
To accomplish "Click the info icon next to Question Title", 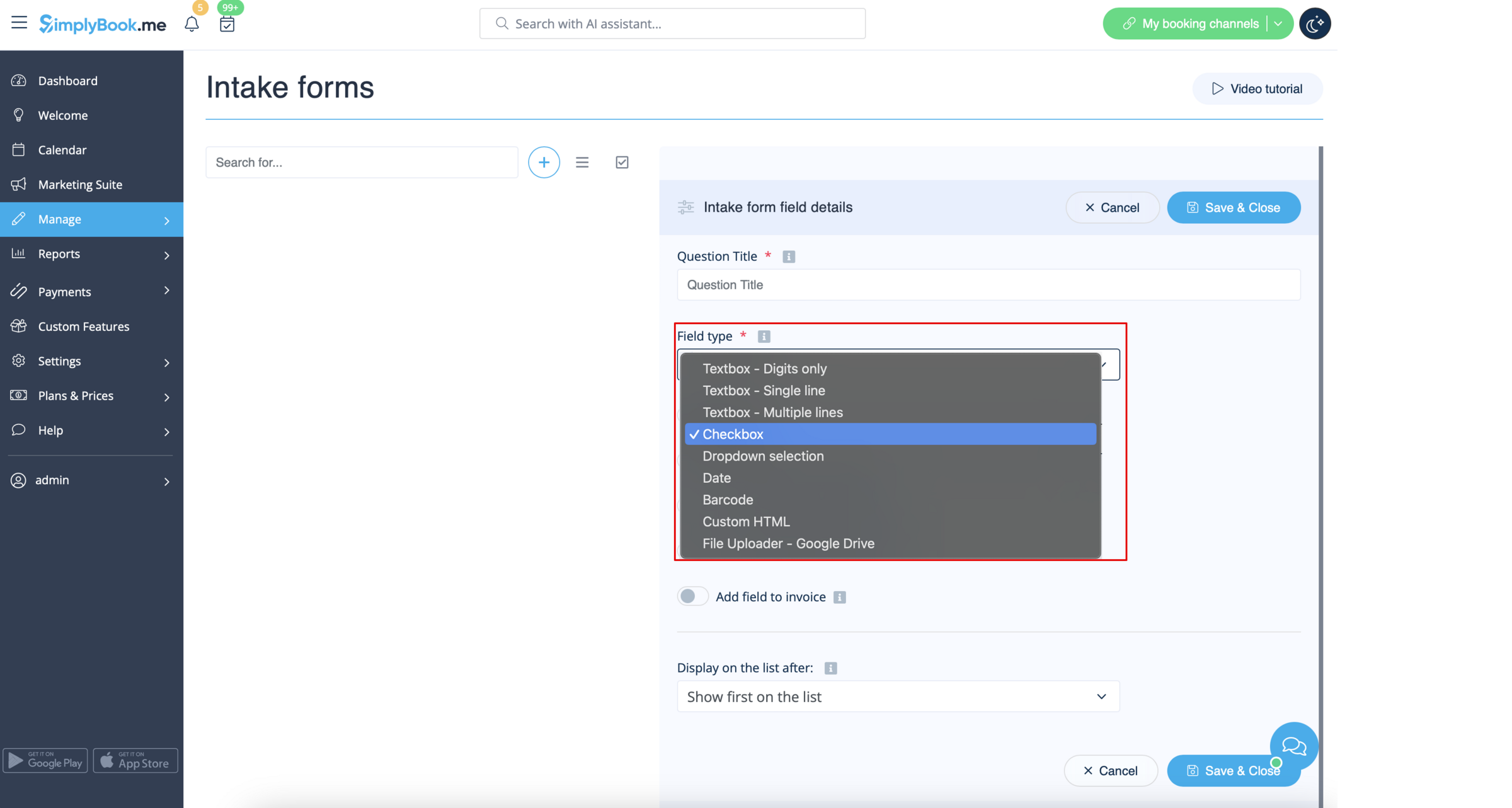I will click(x=788, y=257).
